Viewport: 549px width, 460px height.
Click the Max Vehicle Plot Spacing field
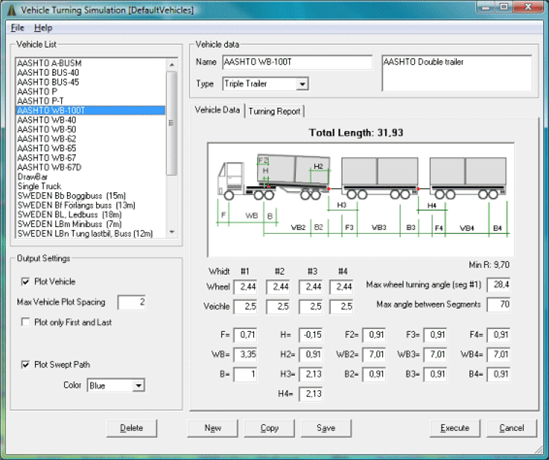point(132,302)
